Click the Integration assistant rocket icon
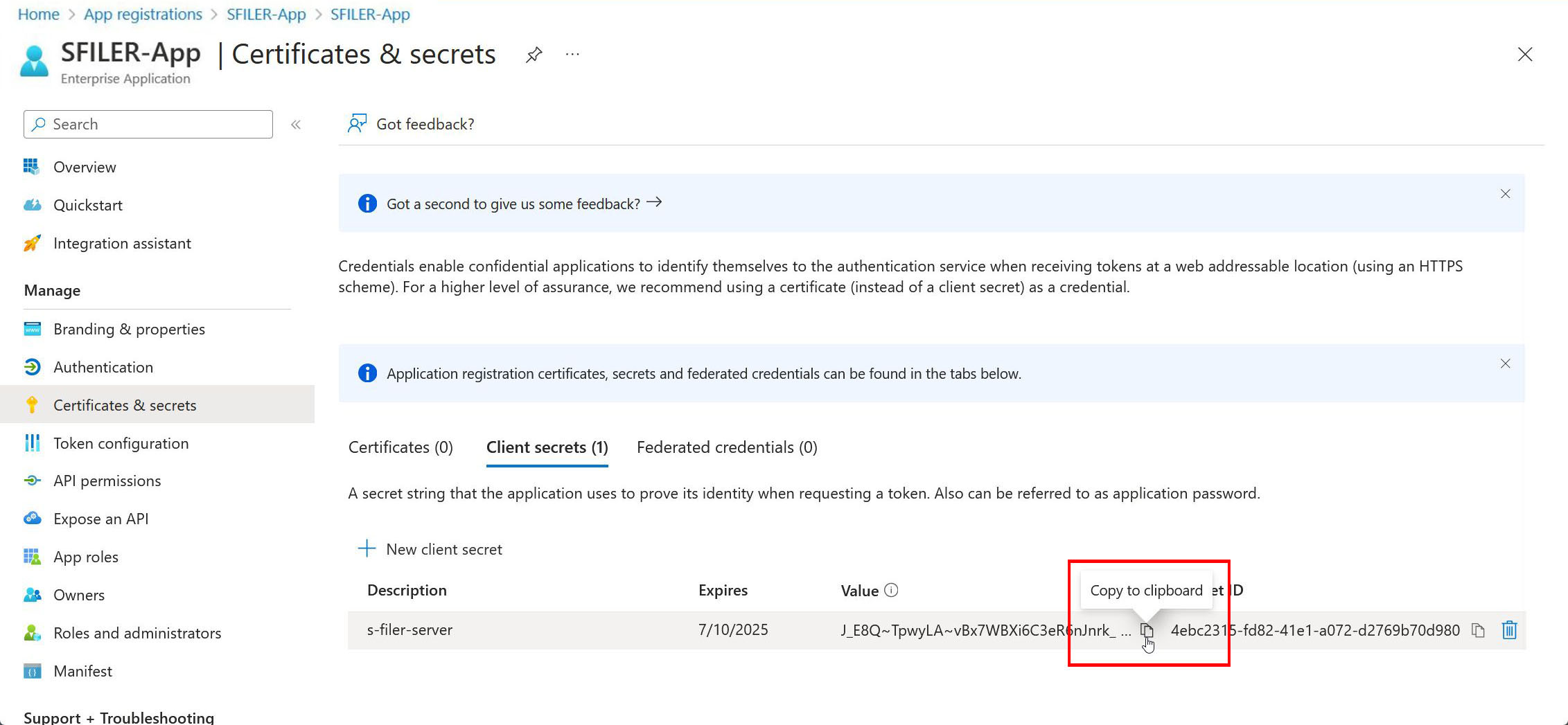The width and height of the screenshot is (1568, 725). [31, 243]
